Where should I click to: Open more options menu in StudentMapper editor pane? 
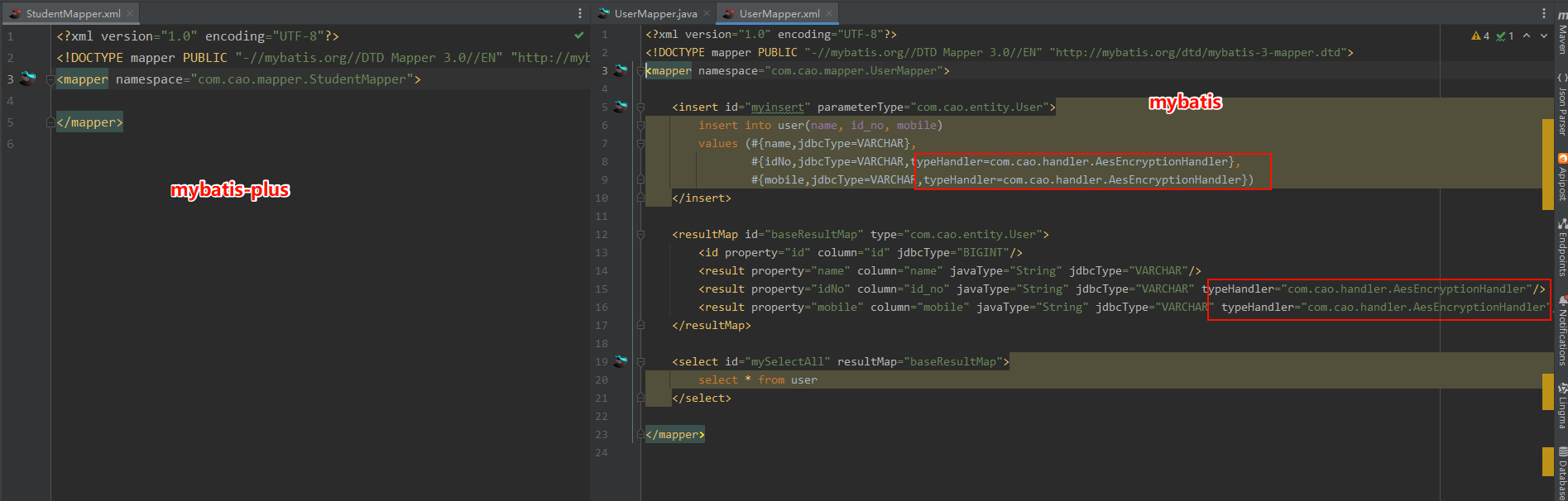point(579,13)
